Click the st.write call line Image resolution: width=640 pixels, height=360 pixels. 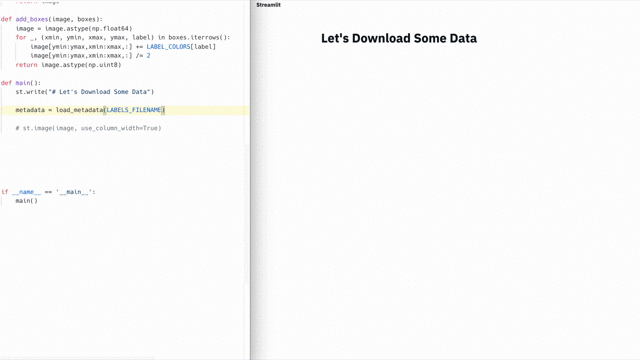click(x=85, y=92)
